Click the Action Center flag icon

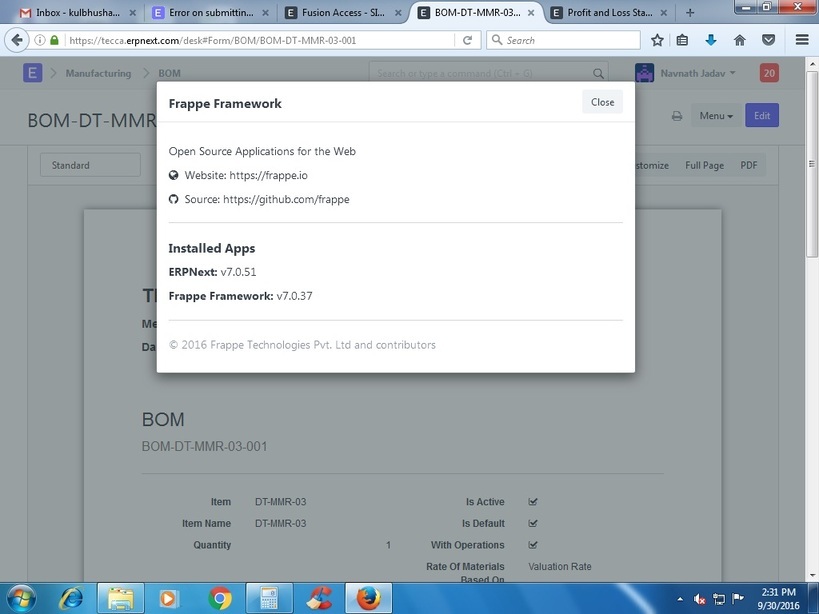(738, 598)
